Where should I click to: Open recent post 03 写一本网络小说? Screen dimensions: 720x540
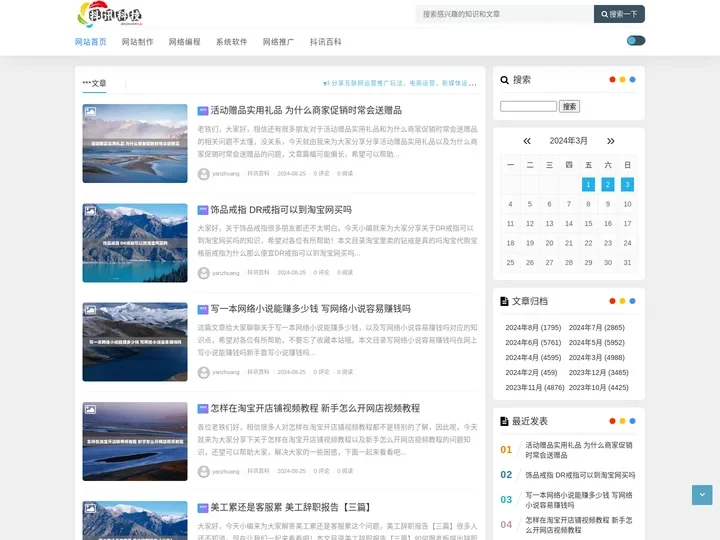pos(579,500)
